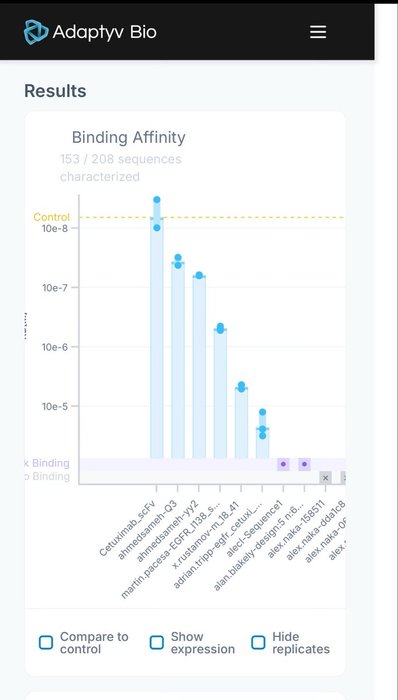Click the alecl-Sequence1 axis label

pyautogui.click(x=255, y=530)
